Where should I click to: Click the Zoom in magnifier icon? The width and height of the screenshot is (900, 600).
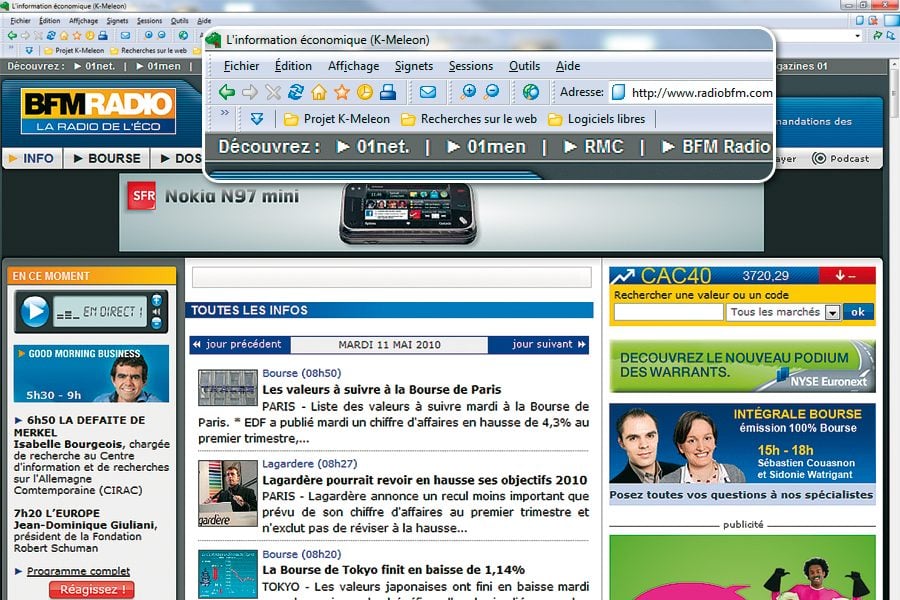point(468,93)
